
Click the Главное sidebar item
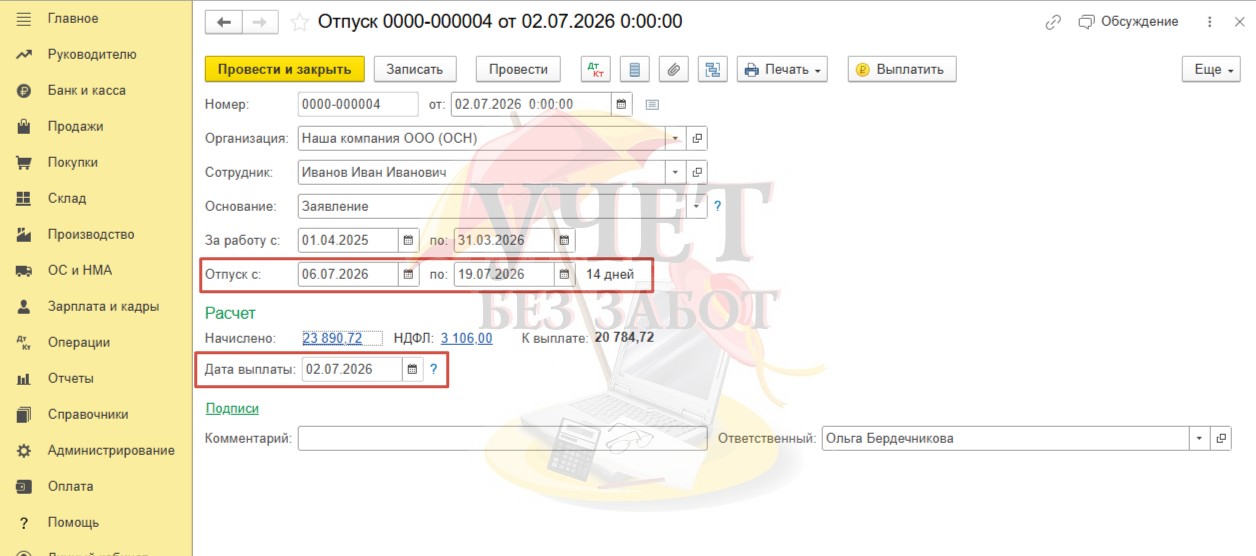73,19
